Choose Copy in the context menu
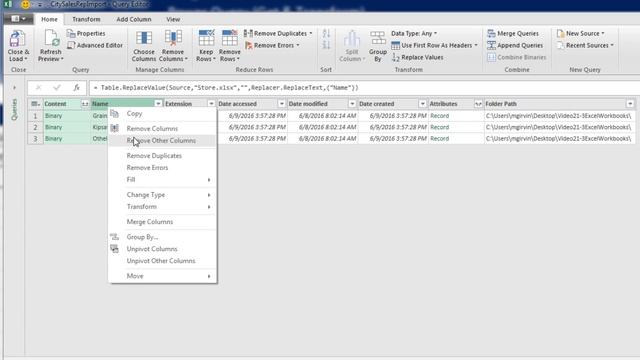Image resolution: width=640 pixels, height=360 pixels. click(162, 114)
